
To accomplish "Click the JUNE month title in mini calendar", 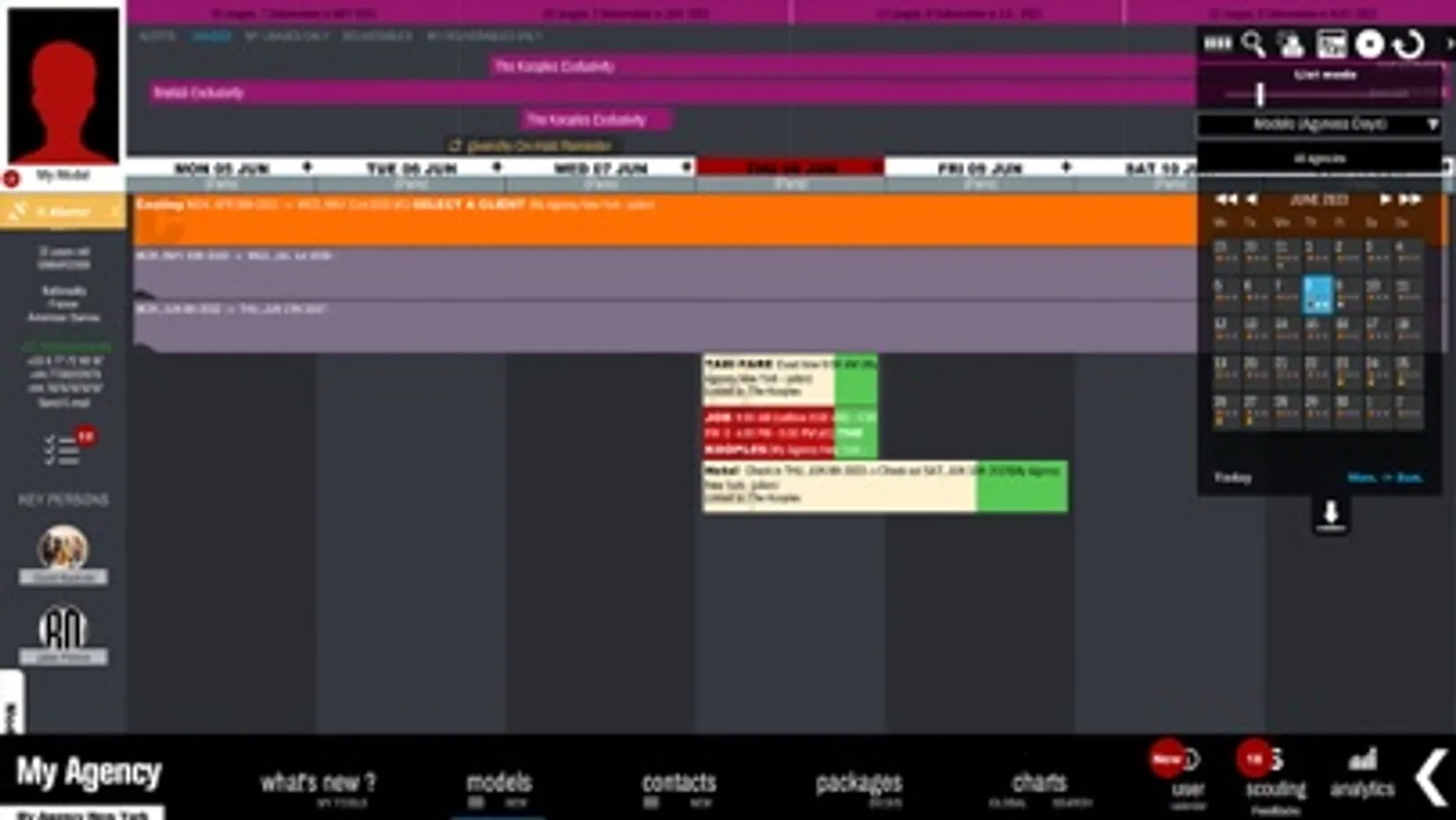I will (1318, 199).
